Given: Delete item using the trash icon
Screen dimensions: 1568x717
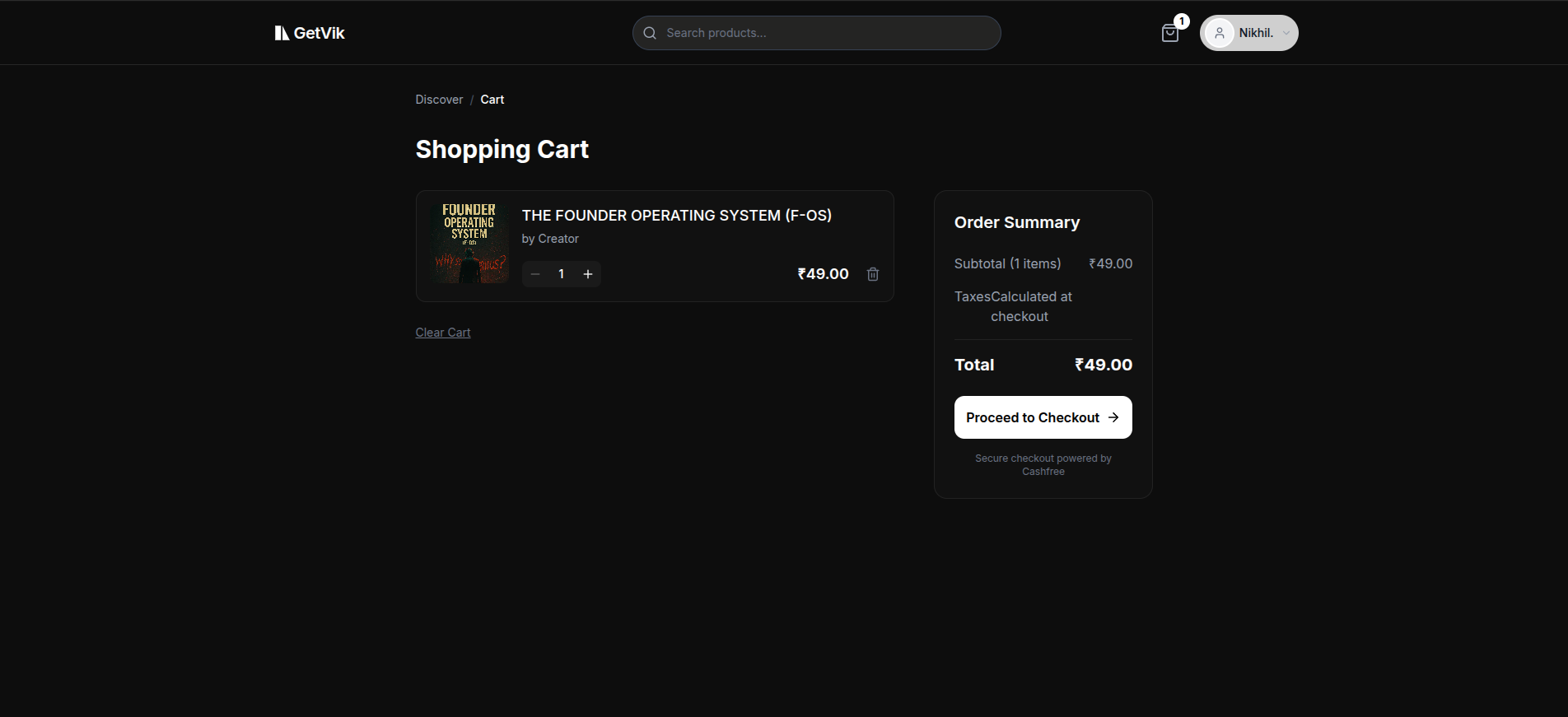Looking at the screenshot, I should pyautogui.click(x=873, y=274).
